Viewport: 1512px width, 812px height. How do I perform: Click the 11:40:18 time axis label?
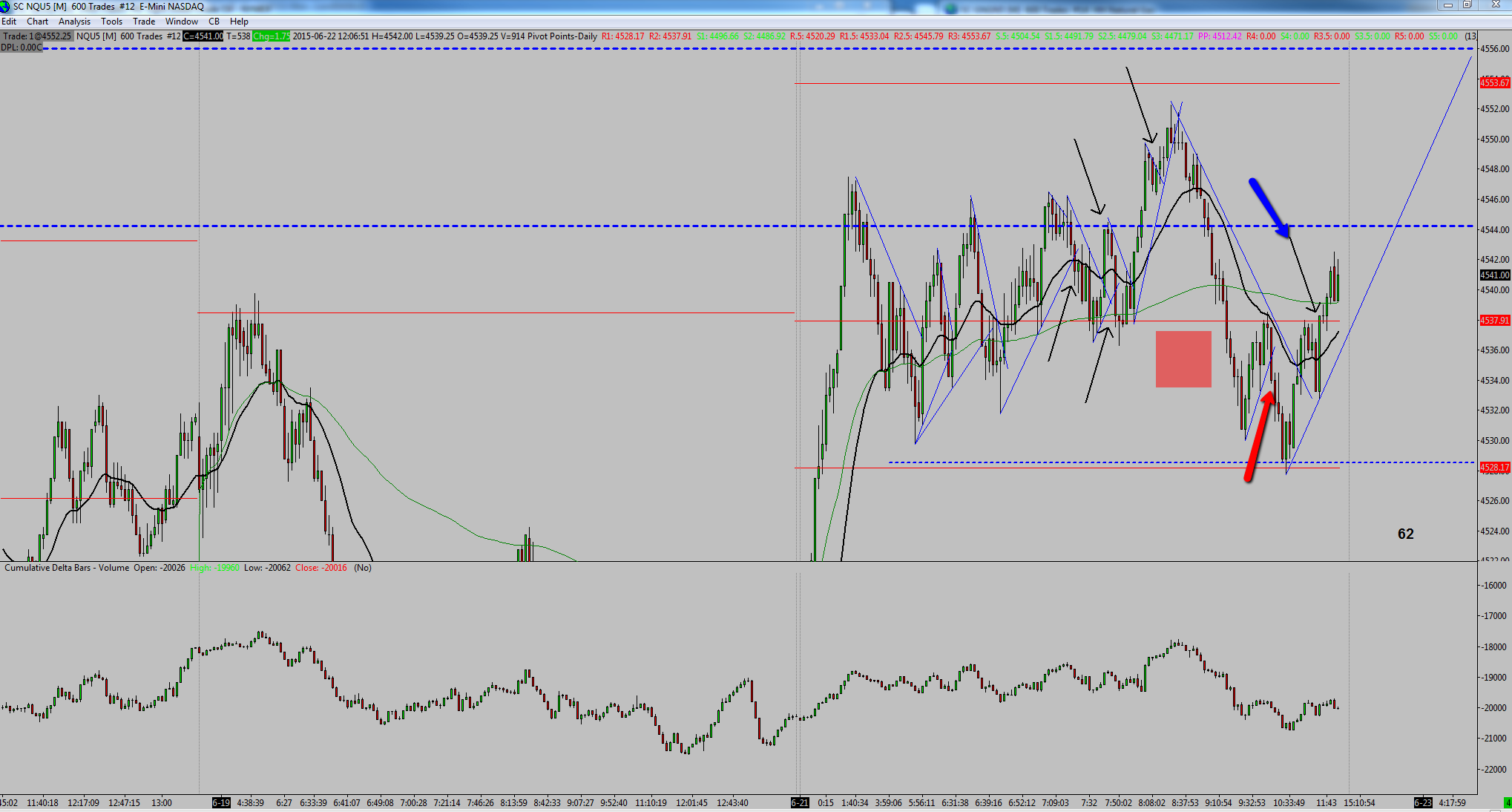click(x=42, y=803)
